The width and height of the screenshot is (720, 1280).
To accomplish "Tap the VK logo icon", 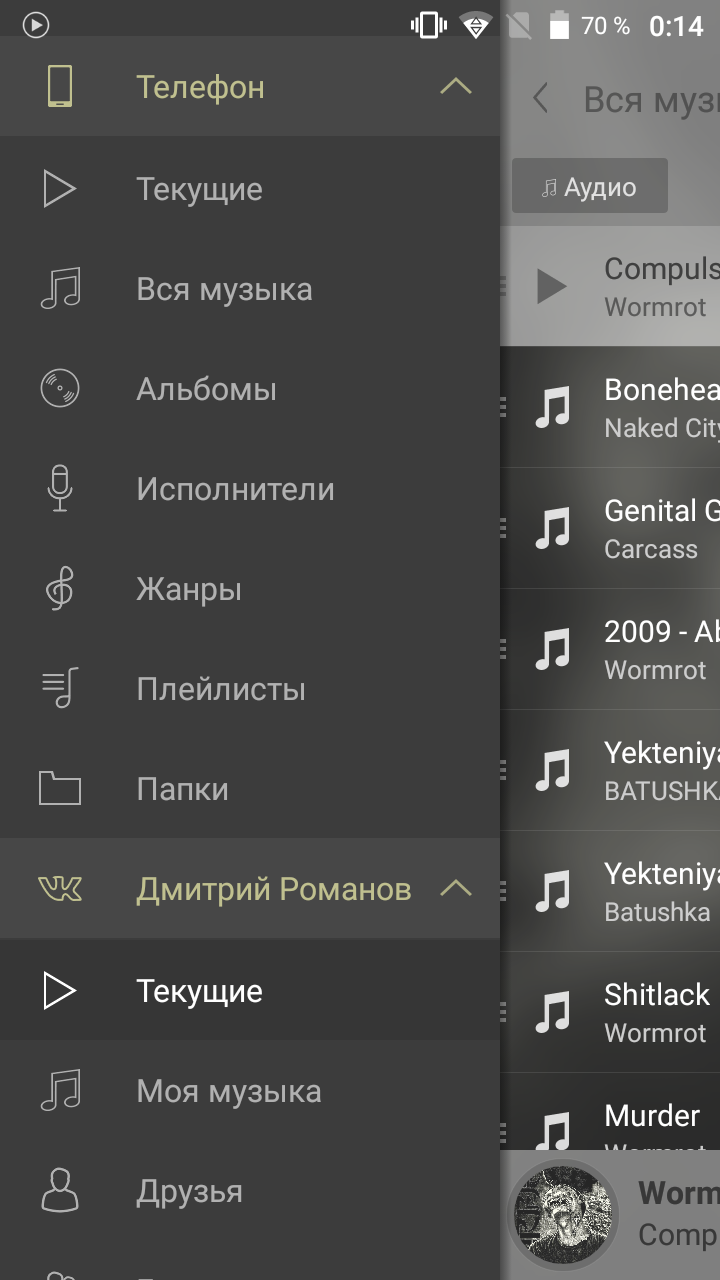I will pyautogui.click(x=60, y=888).
